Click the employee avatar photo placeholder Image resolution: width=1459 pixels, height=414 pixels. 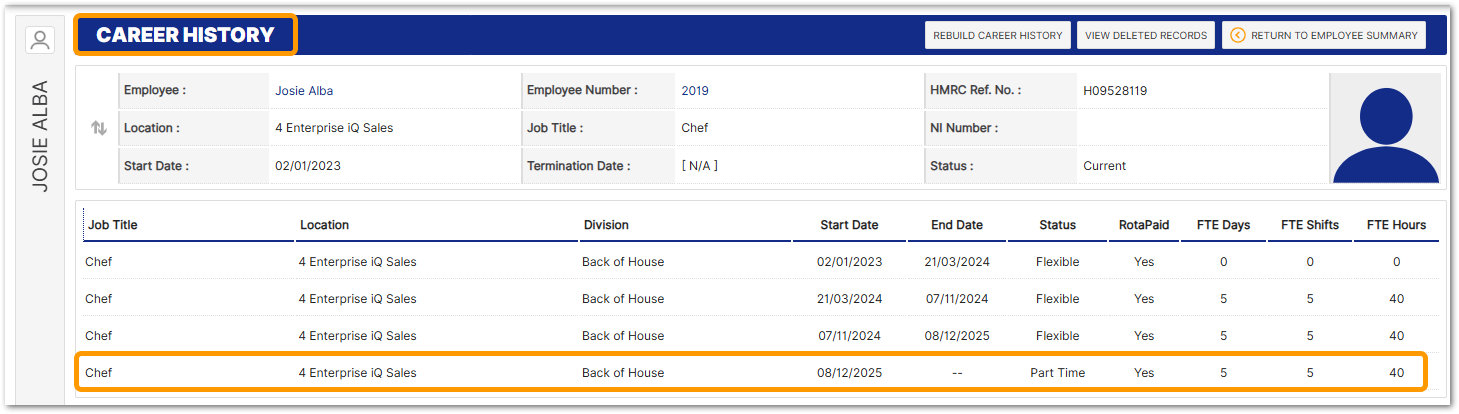[1385, 130]
